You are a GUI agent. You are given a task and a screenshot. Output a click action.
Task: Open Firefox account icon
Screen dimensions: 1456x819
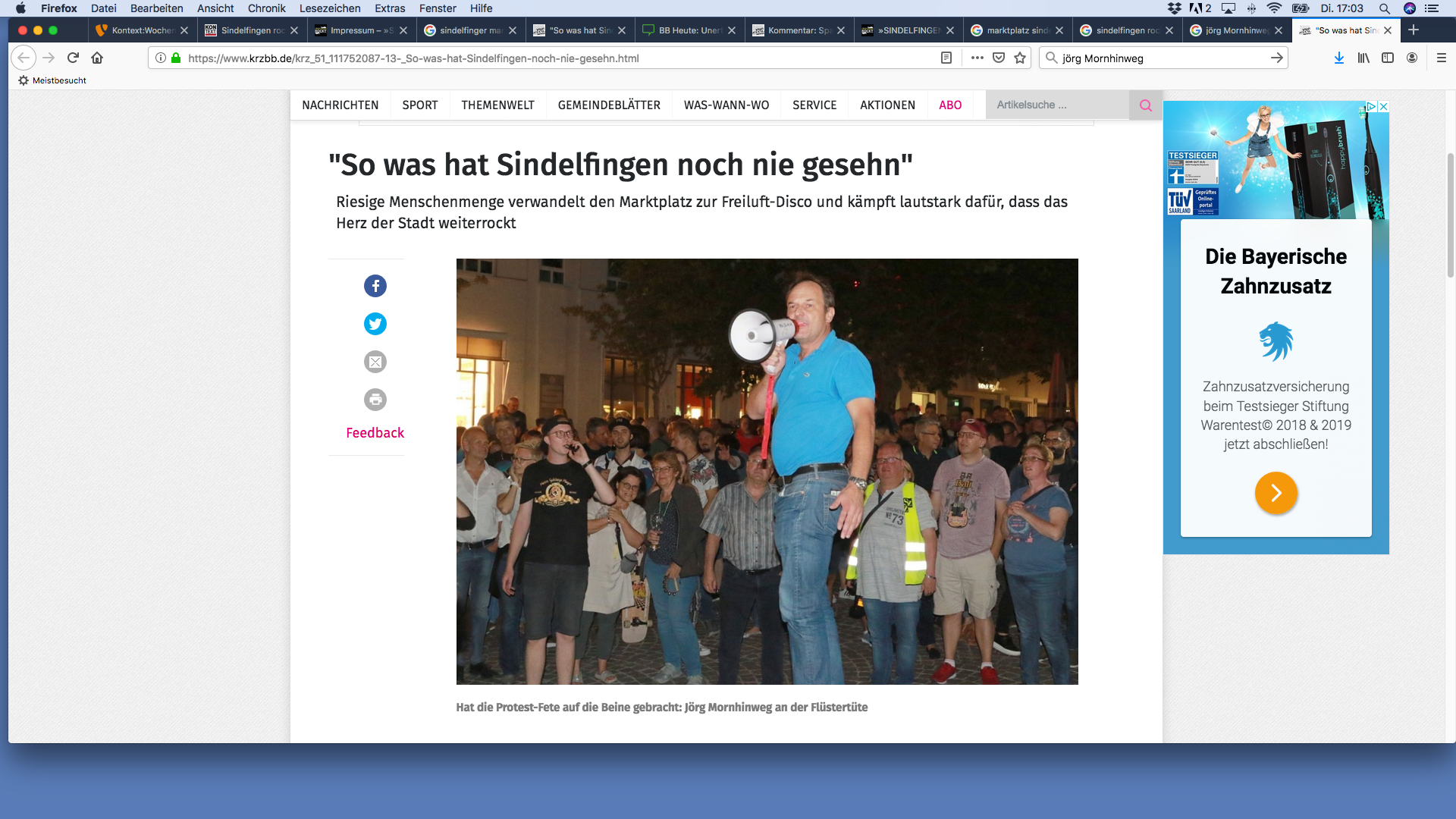pyautogui.click(x=1412, y=58)
